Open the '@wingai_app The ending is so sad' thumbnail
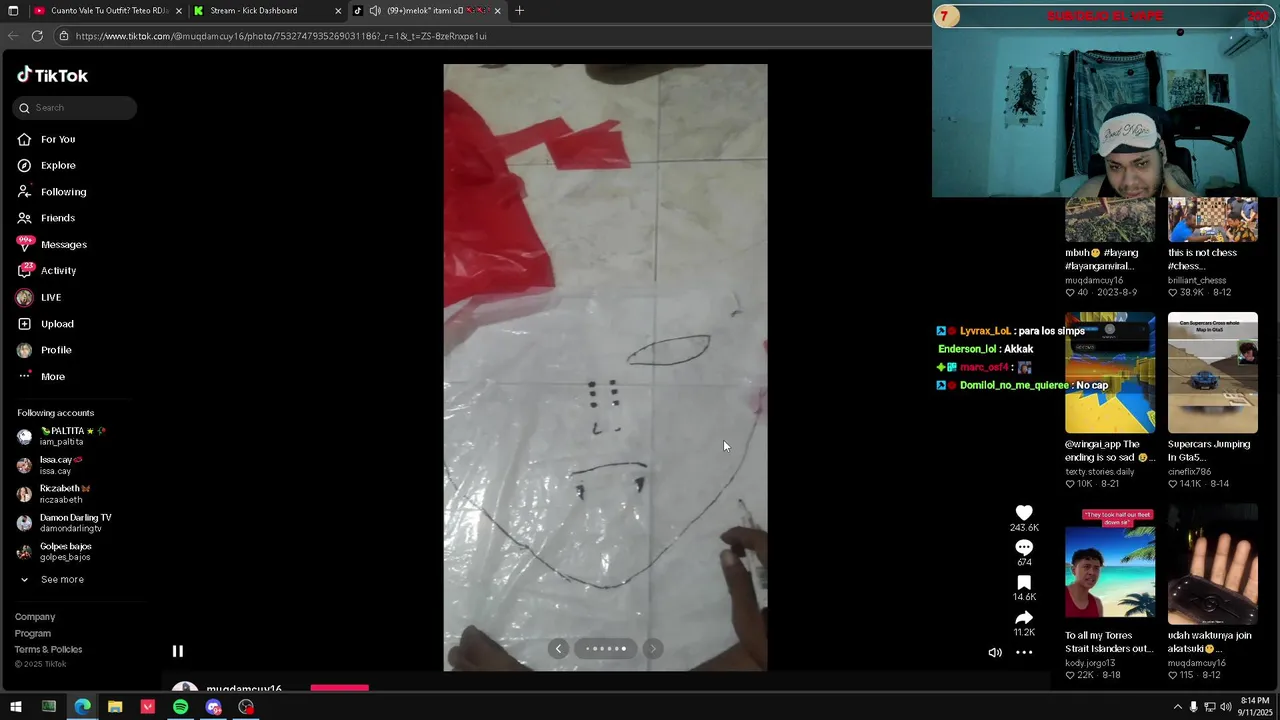Image resolution: width=1280 pixels, height=720 pixels. [1110, 373]
